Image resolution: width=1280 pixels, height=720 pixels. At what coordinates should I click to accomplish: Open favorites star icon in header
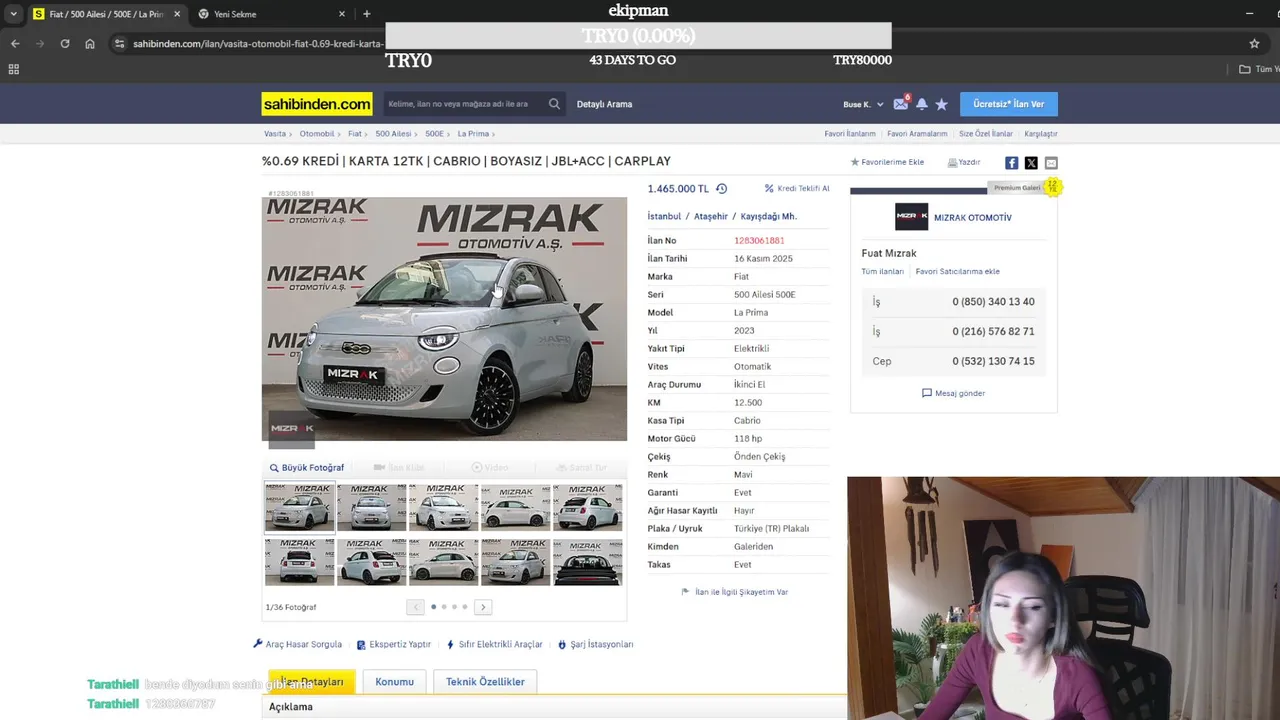(x=941, y=104)
